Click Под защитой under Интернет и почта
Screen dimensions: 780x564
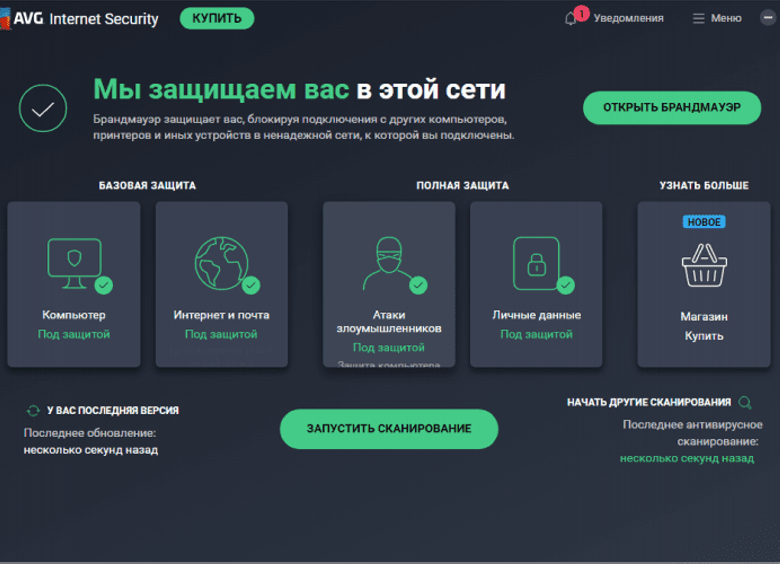221,334
